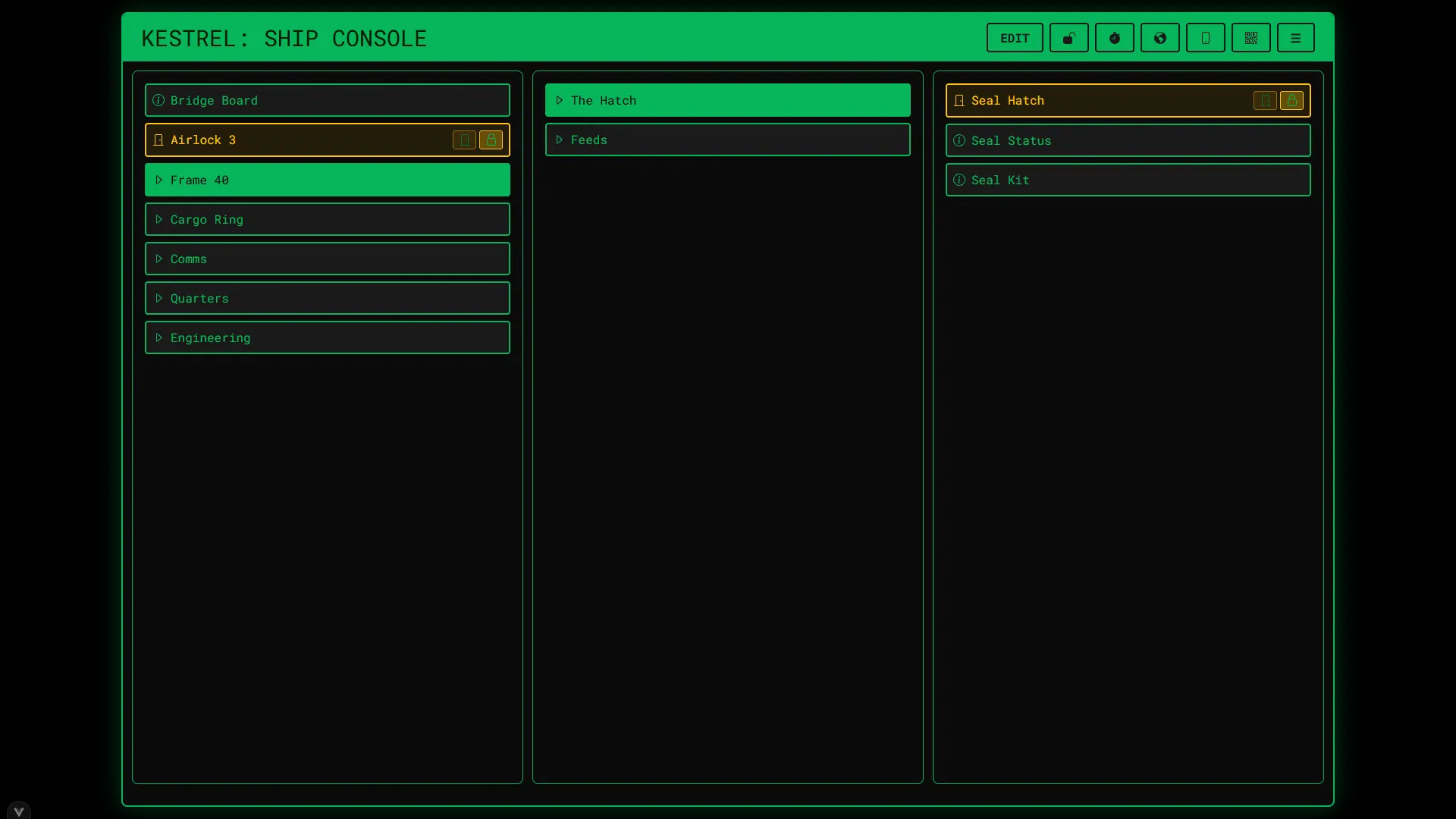Click the EDIT button
Image resolution: width=1456 pixels, height=819 pixels.
[1015, 38]
